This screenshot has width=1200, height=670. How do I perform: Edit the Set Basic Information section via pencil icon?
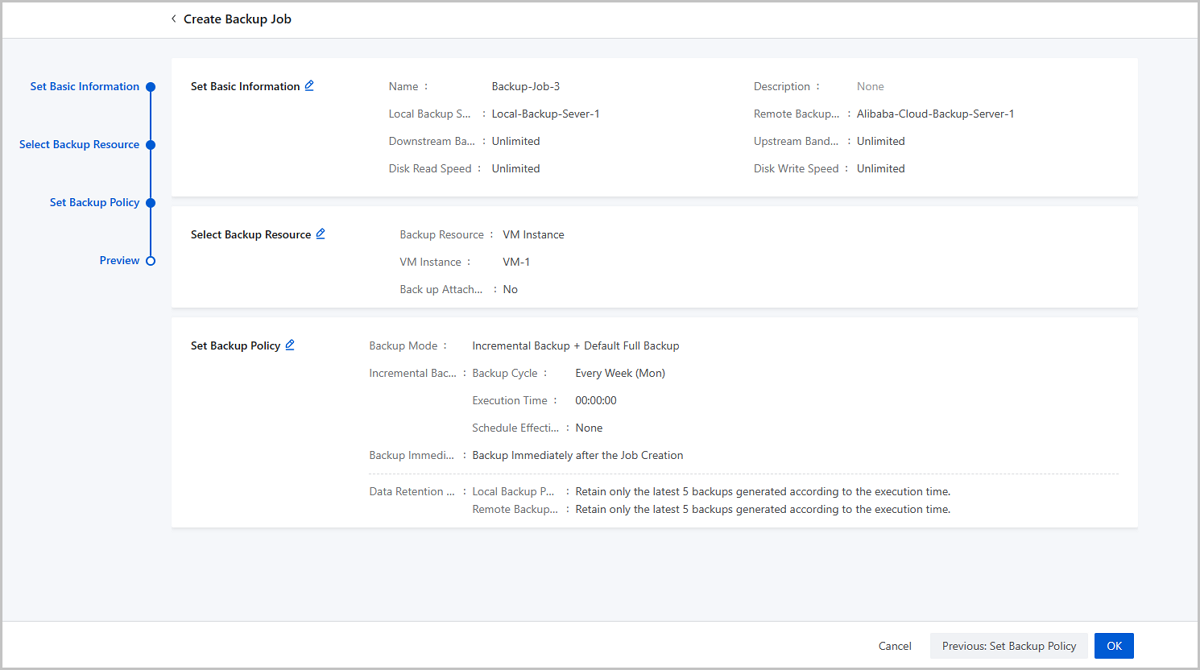(309, 86)
